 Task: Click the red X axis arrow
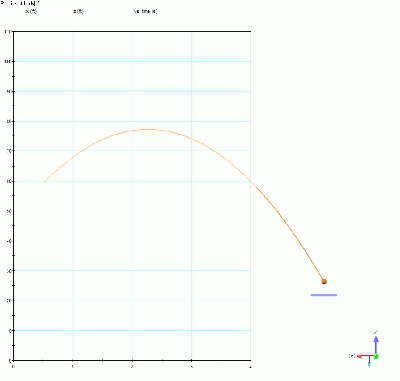pos(365,356)
